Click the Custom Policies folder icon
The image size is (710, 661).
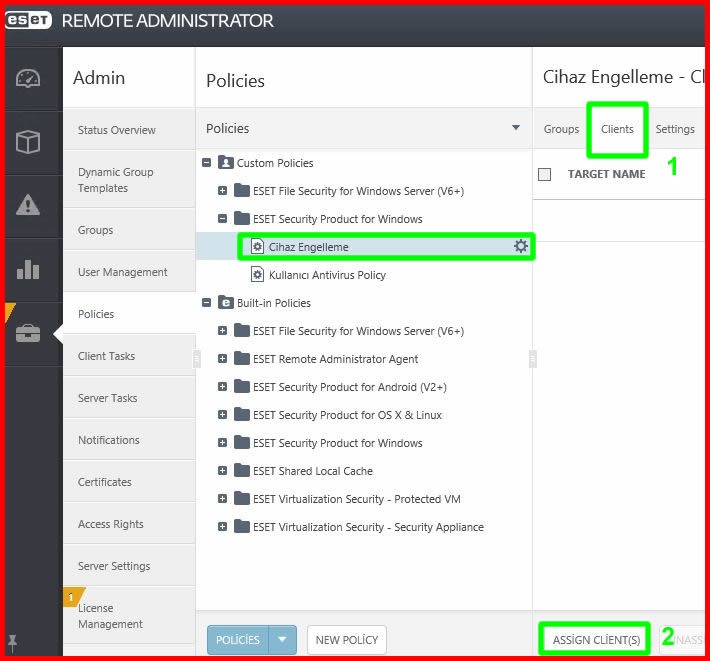click(225, 163)
